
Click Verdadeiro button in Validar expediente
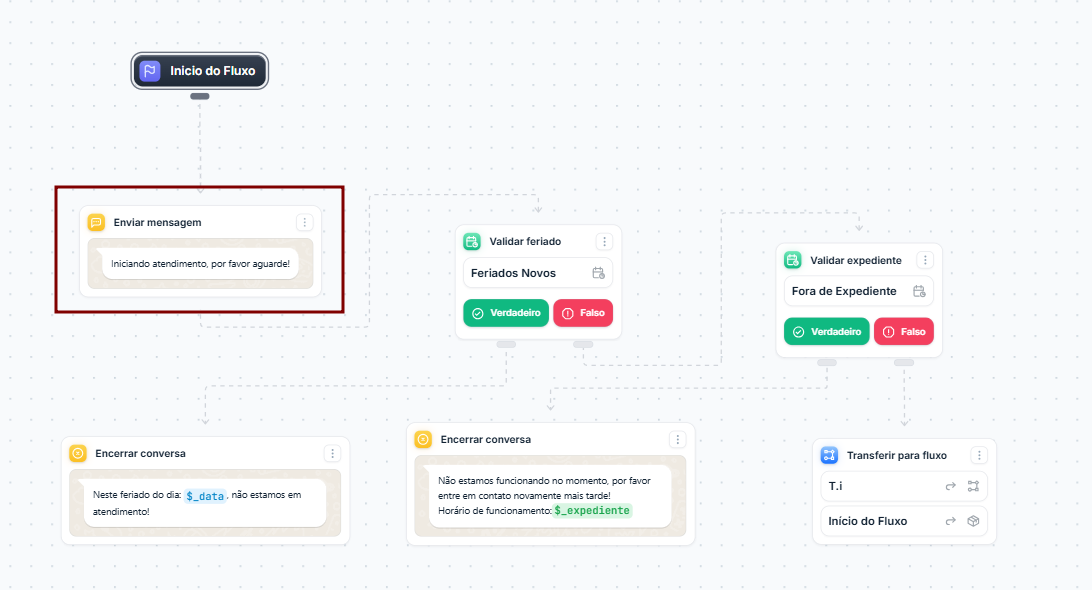[827, 332]
